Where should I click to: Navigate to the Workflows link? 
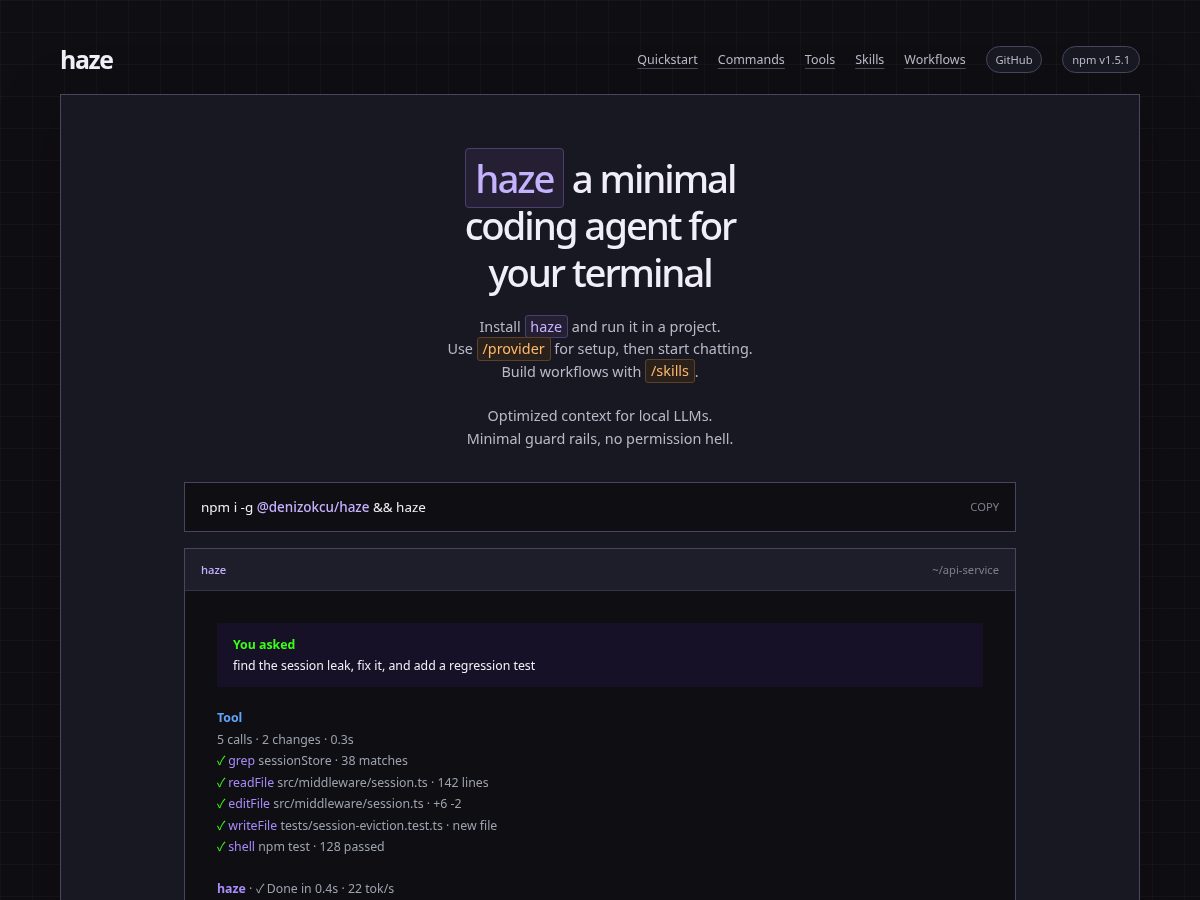(935, 60)
